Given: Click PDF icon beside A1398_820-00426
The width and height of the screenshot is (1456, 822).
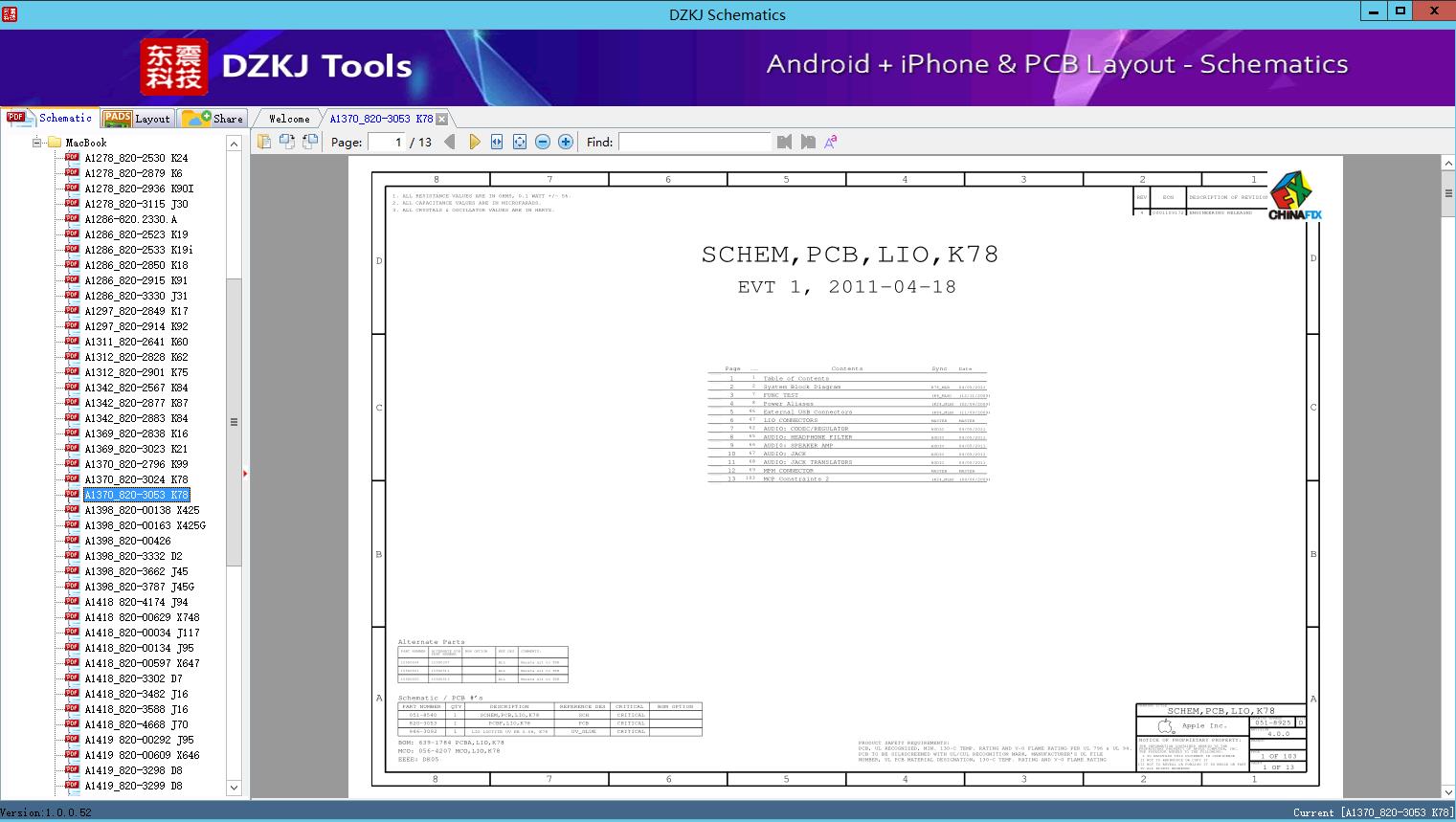Looking at the screenshot, I should [x=72, y=540].
